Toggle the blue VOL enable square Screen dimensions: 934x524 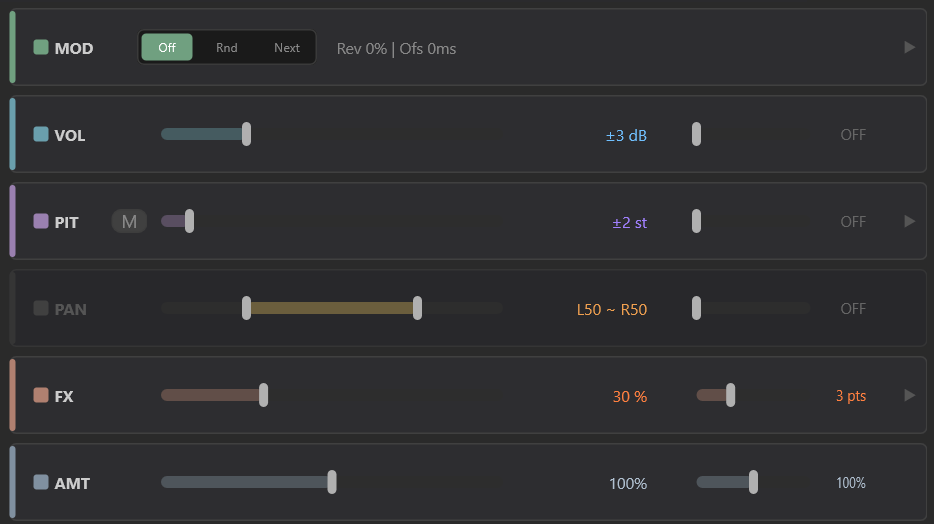(41, 134)
